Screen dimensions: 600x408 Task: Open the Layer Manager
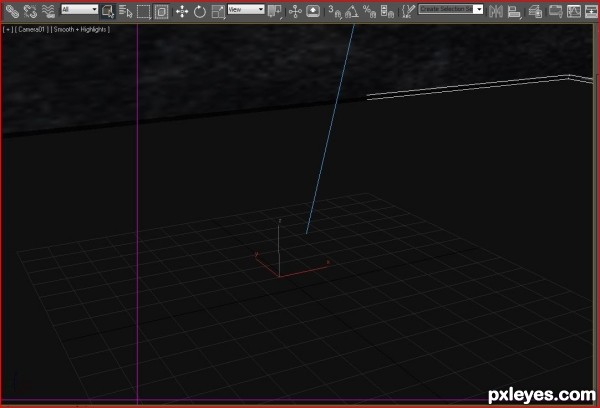pyautogui.click(x=535, y=11)
